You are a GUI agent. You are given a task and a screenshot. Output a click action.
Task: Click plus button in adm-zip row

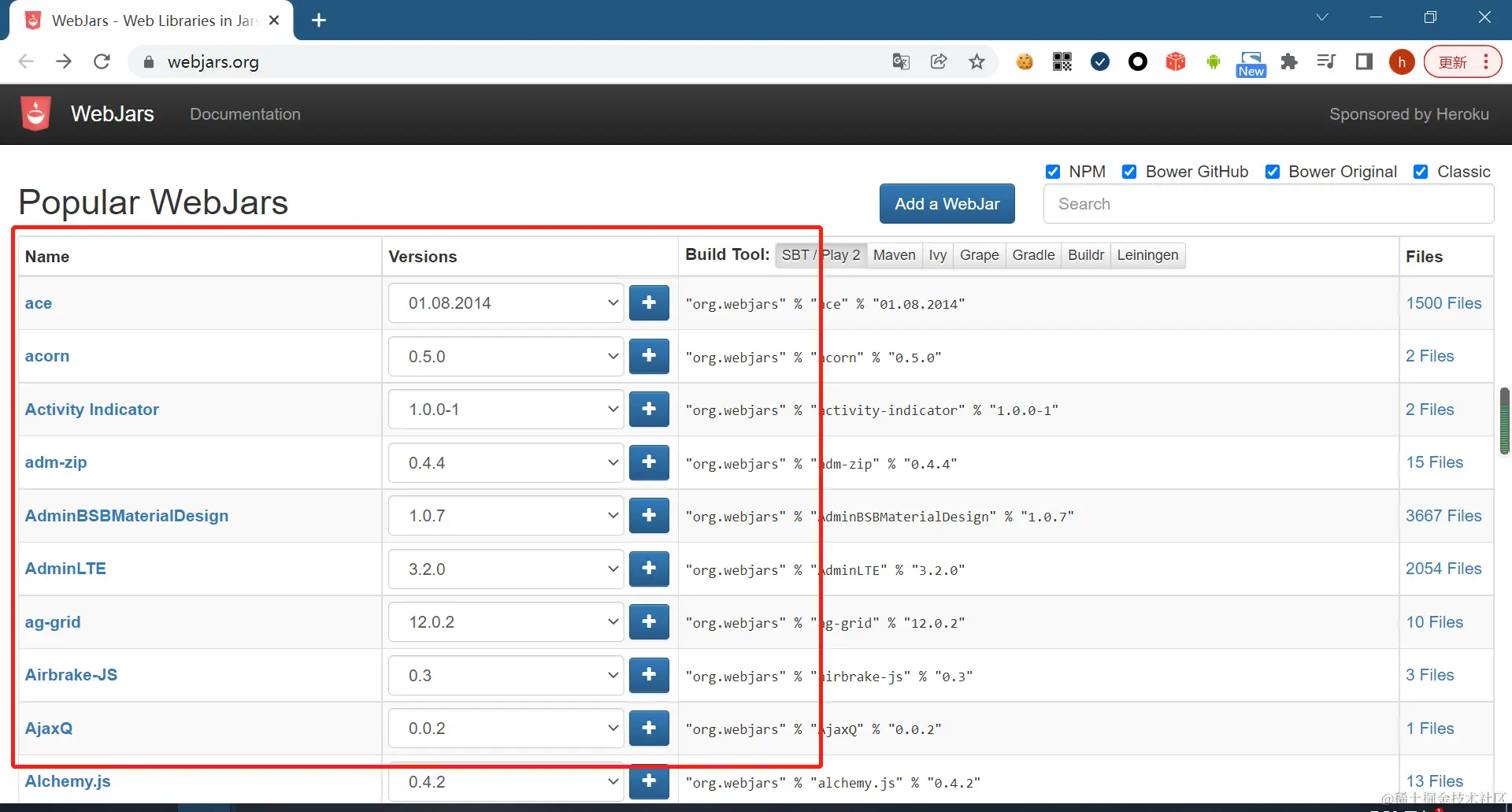pos(649,462)
